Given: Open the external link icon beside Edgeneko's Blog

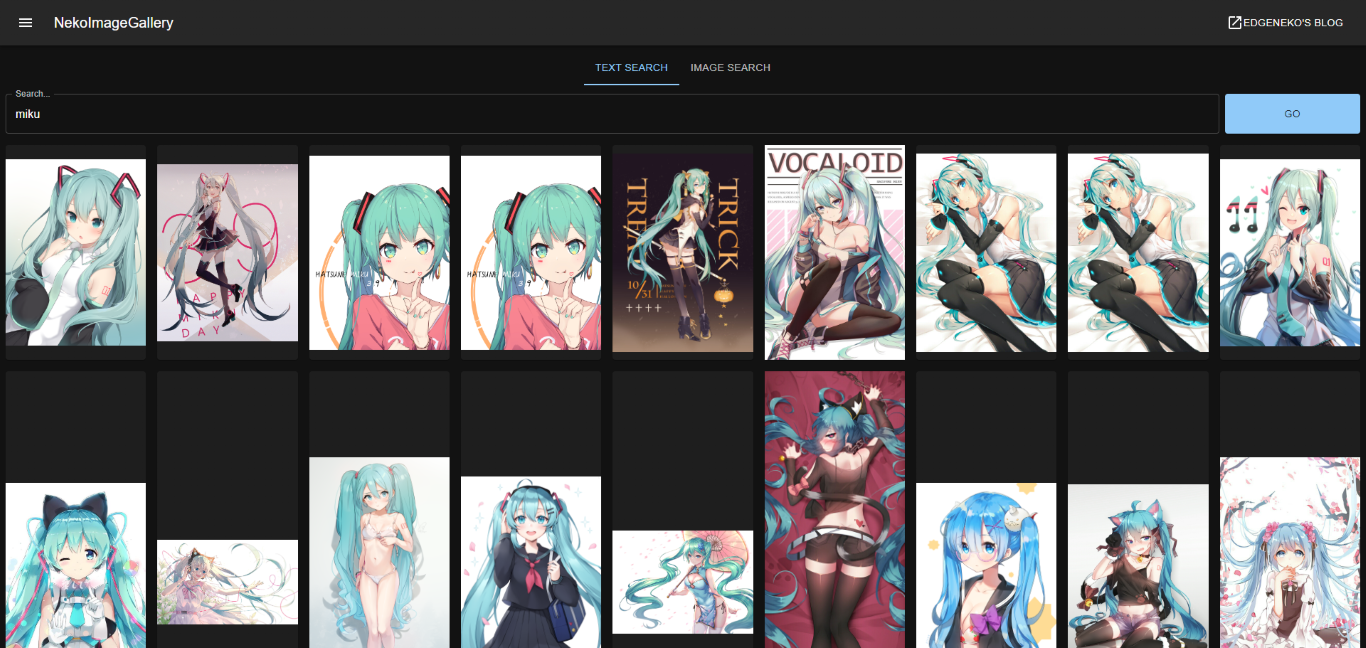Looking at the screenshot, I should [1235, 22].
